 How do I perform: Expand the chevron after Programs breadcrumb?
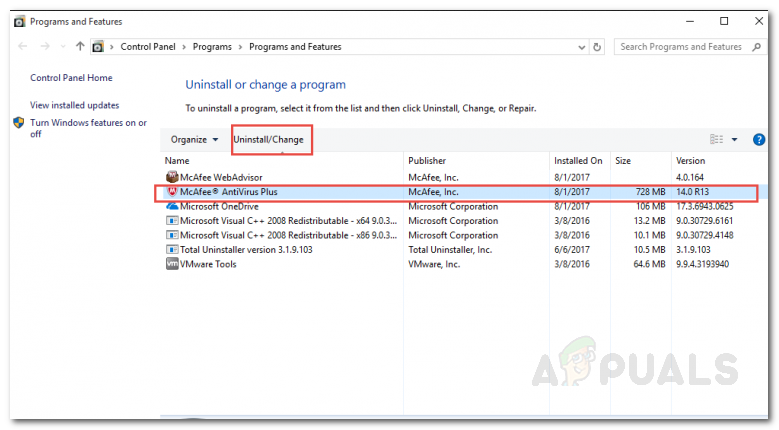tap(240, 47)
